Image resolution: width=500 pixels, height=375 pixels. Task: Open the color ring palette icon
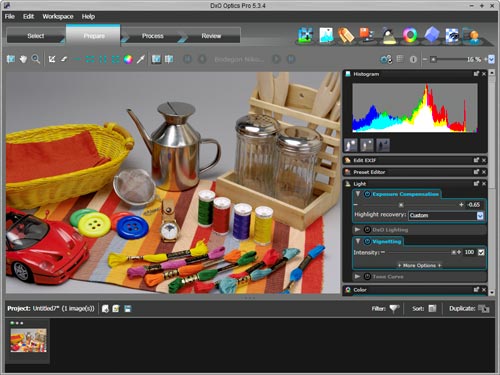point(410,35)
